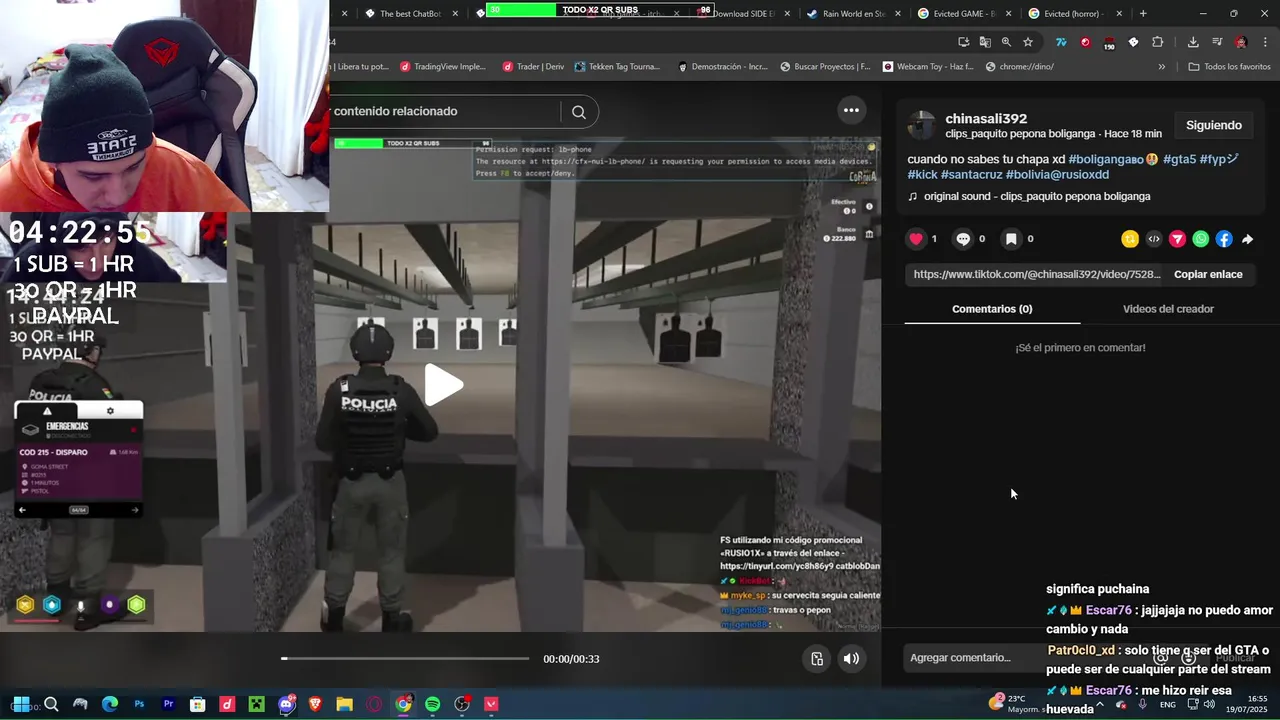Click the Copiar enlace button
The width and height of the screenshot is (1280, 720).
pyautogui.click(x=1208, y=274)
